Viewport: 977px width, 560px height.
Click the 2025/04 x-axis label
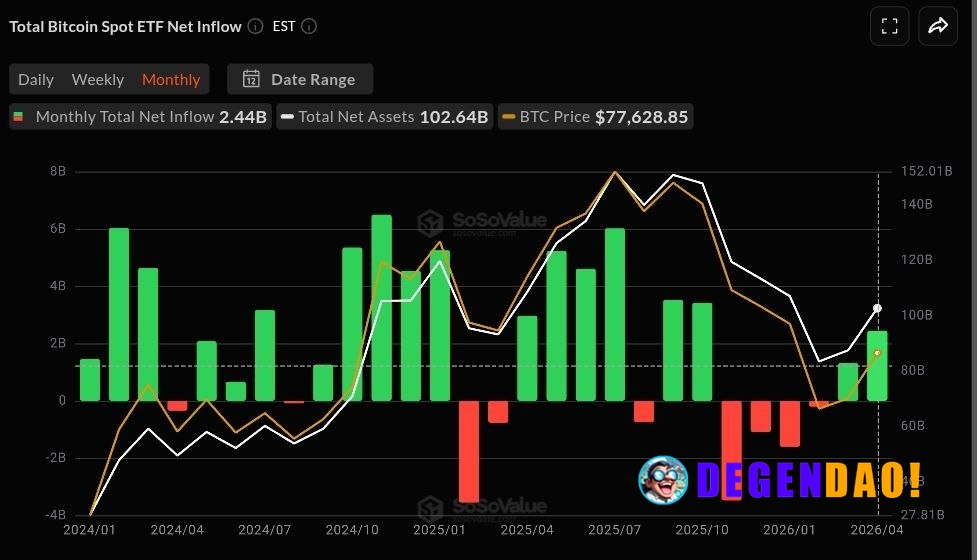(x=527, y=530)
